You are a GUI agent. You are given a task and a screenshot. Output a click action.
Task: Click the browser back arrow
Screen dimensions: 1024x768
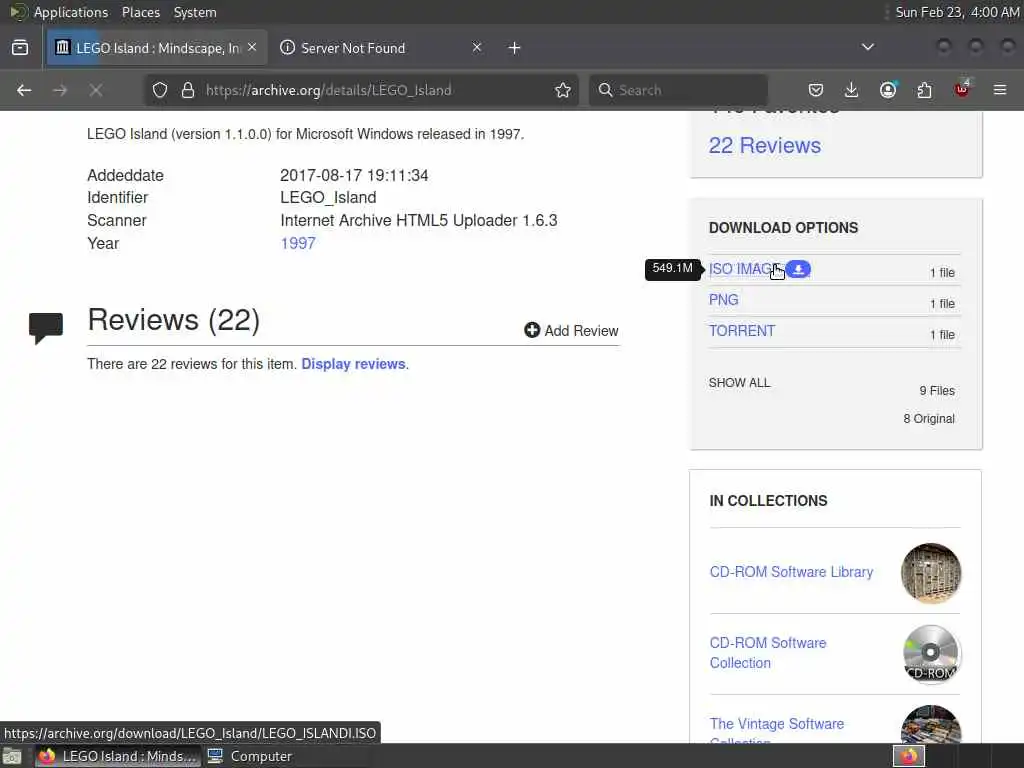(24, 90)
